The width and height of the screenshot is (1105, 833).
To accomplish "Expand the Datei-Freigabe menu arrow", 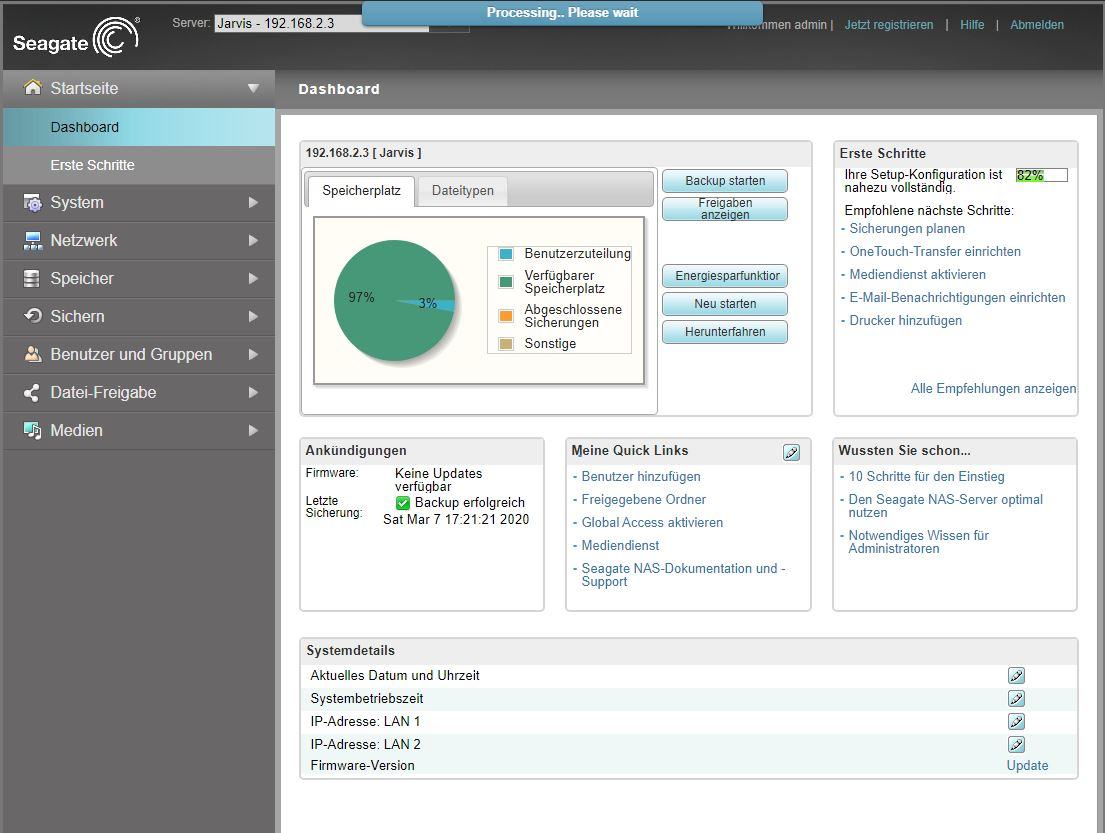I will click(253, 393).
